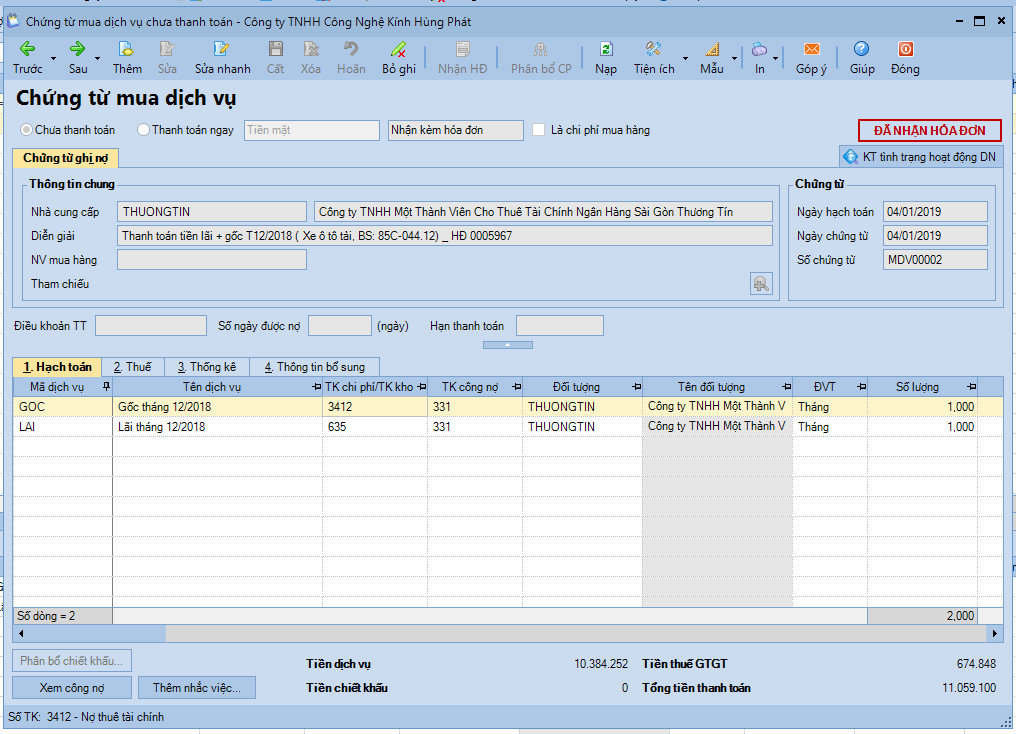Click account cell 3412
This screenshot has height=734, width=1016.
pyautogui.click(x=375, y=407)
